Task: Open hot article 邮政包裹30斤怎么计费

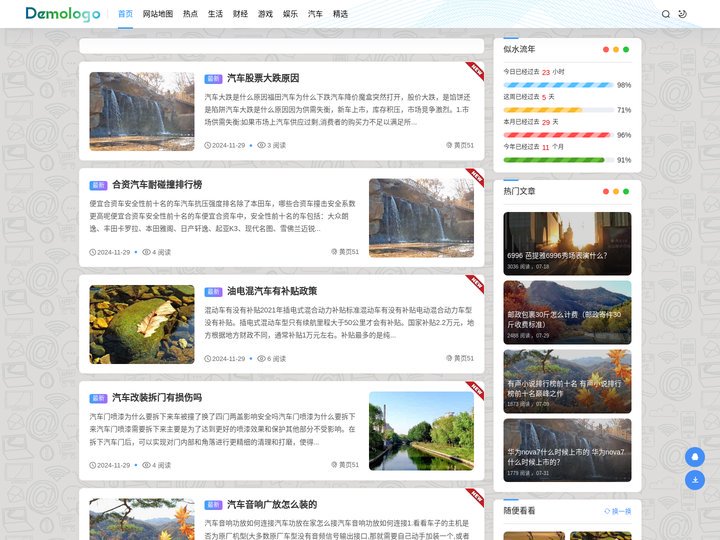Action: pos(567,312)
